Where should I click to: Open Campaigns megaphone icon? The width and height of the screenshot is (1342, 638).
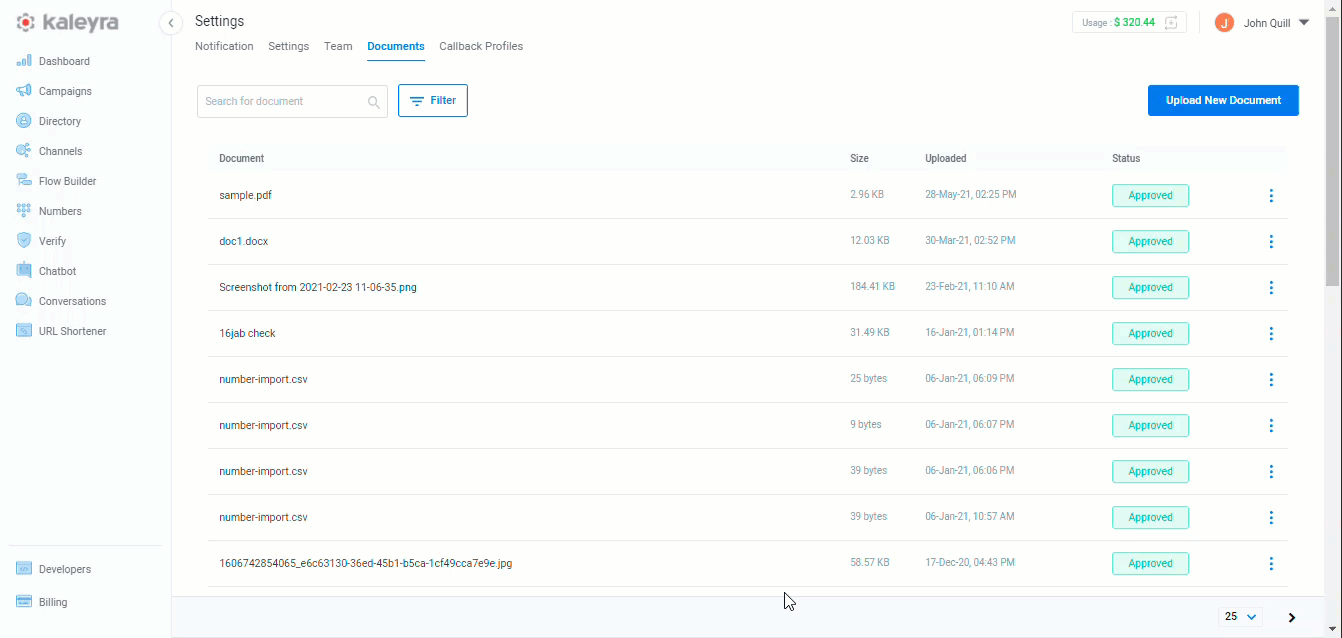point(24,91)
